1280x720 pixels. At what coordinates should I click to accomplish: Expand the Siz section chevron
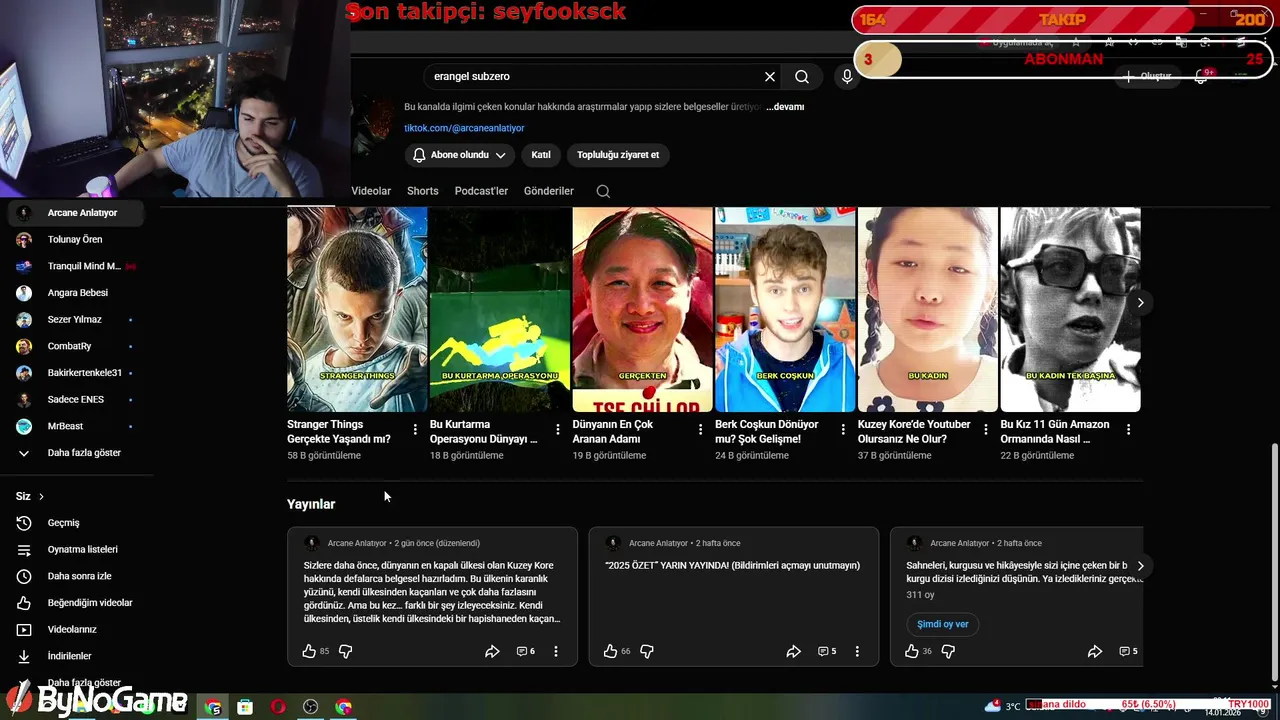tap(41, 496)
